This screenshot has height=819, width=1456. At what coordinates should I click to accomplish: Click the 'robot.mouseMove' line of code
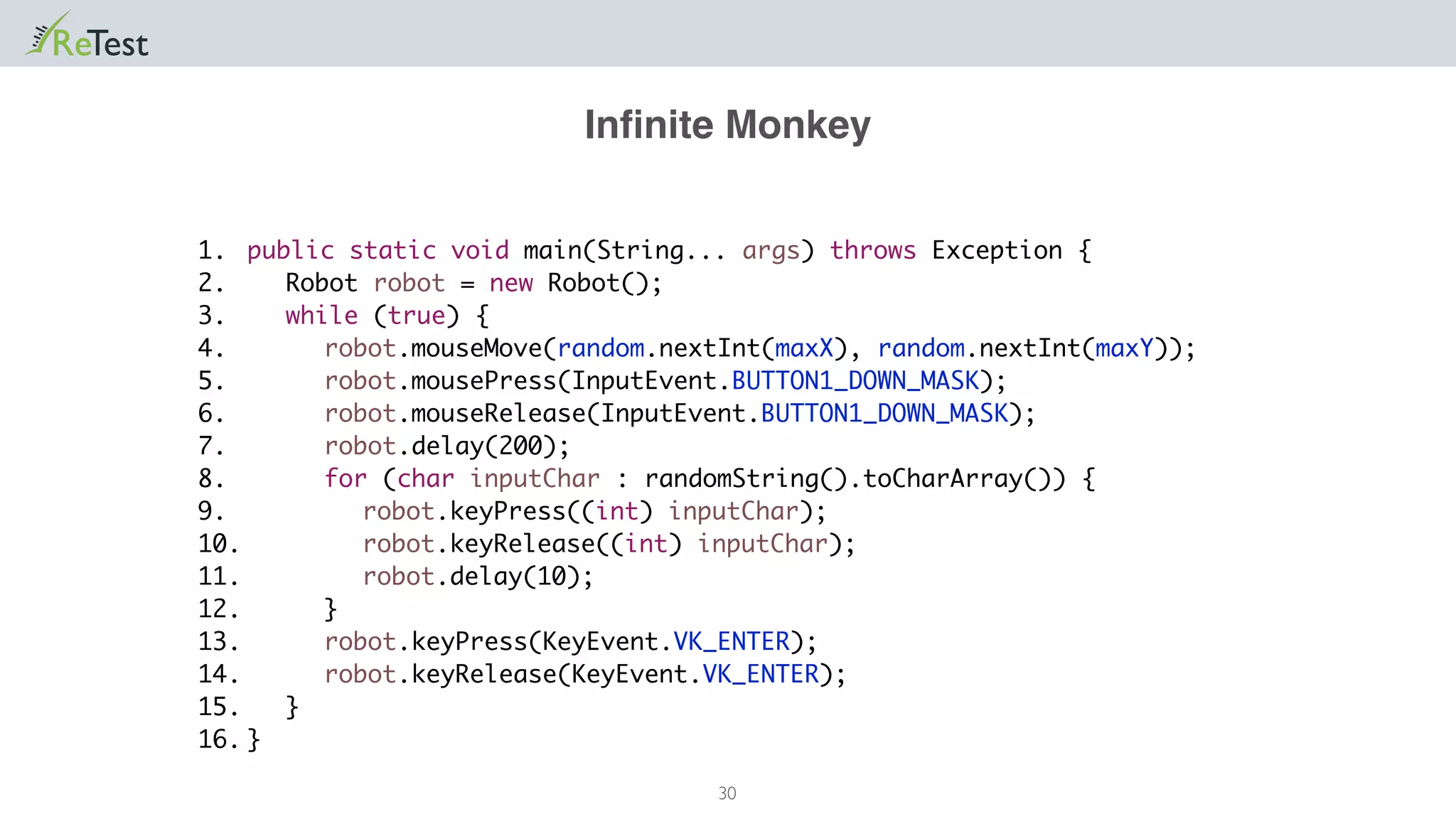(x=760, y=348)
